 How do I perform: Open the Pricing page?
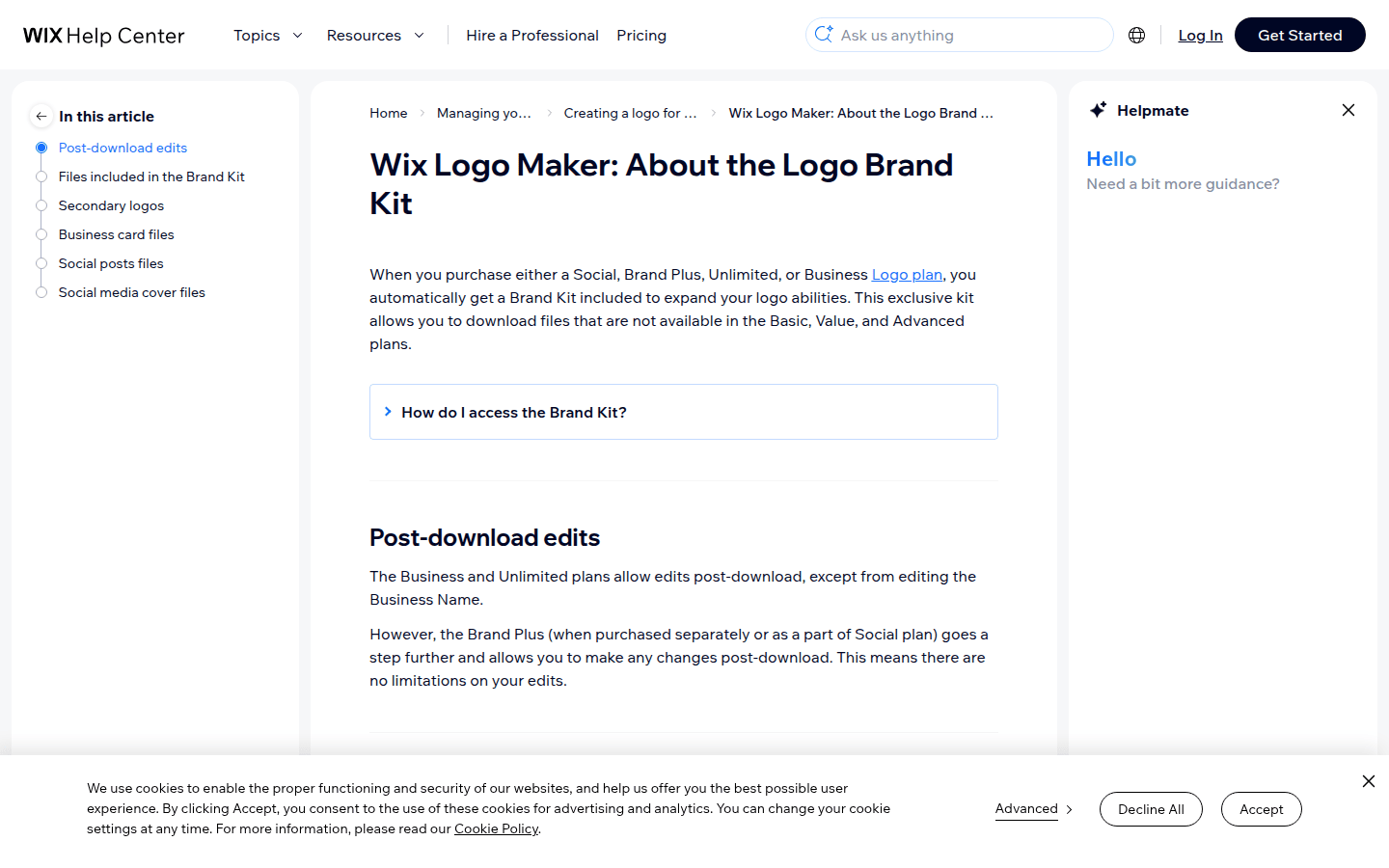[x=641, y=36]
